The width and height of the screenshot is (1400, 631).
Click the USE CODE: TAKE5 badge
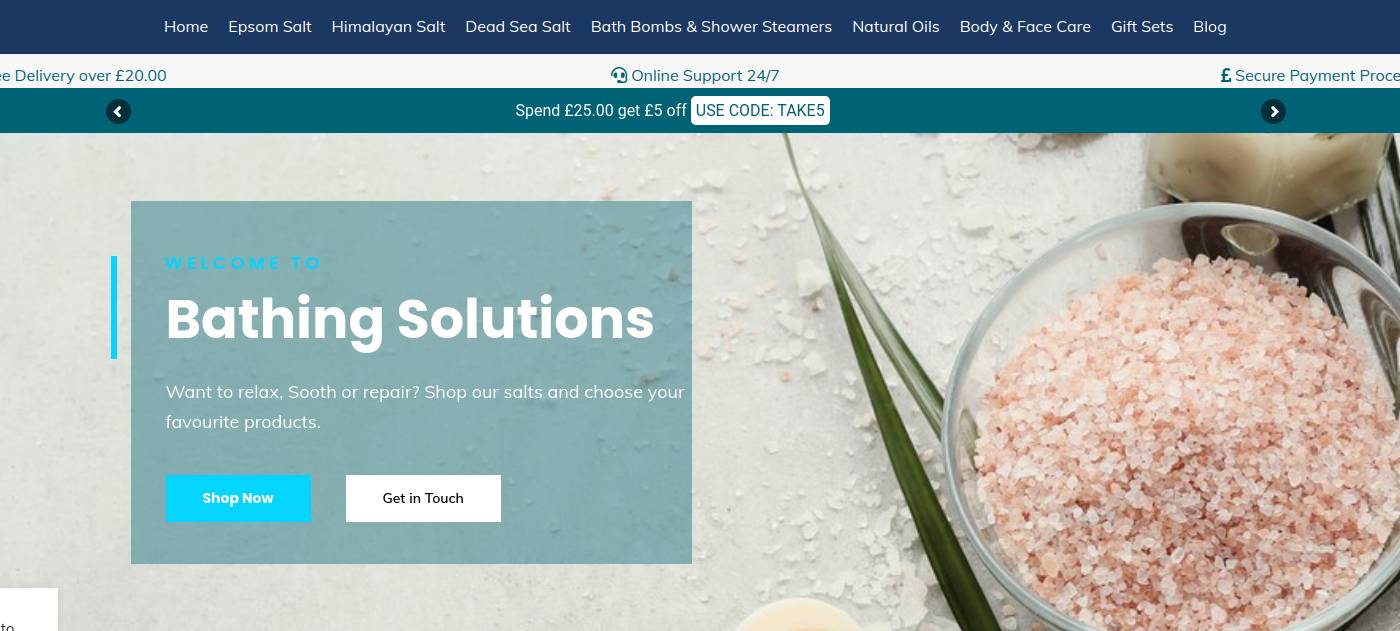(760, 111)
